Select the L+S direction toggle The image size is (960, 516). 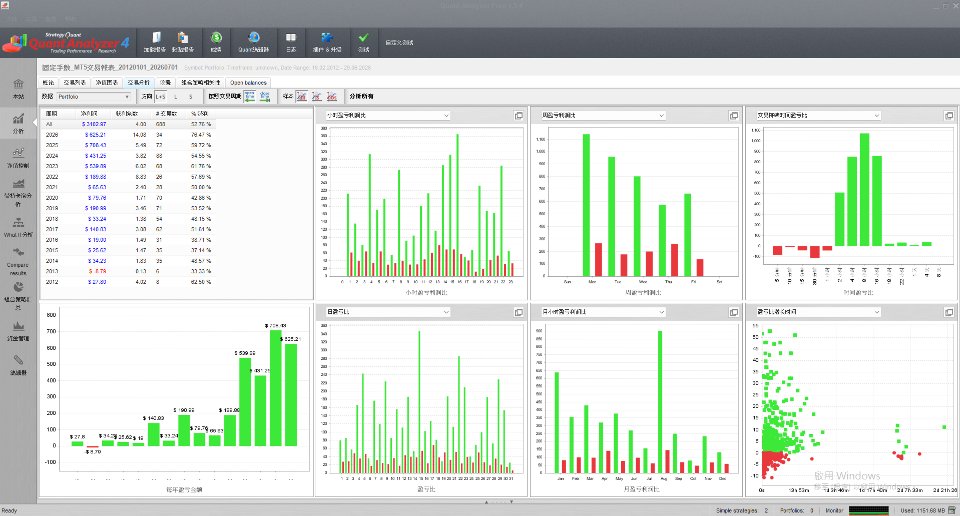click(x=161, y=97)
